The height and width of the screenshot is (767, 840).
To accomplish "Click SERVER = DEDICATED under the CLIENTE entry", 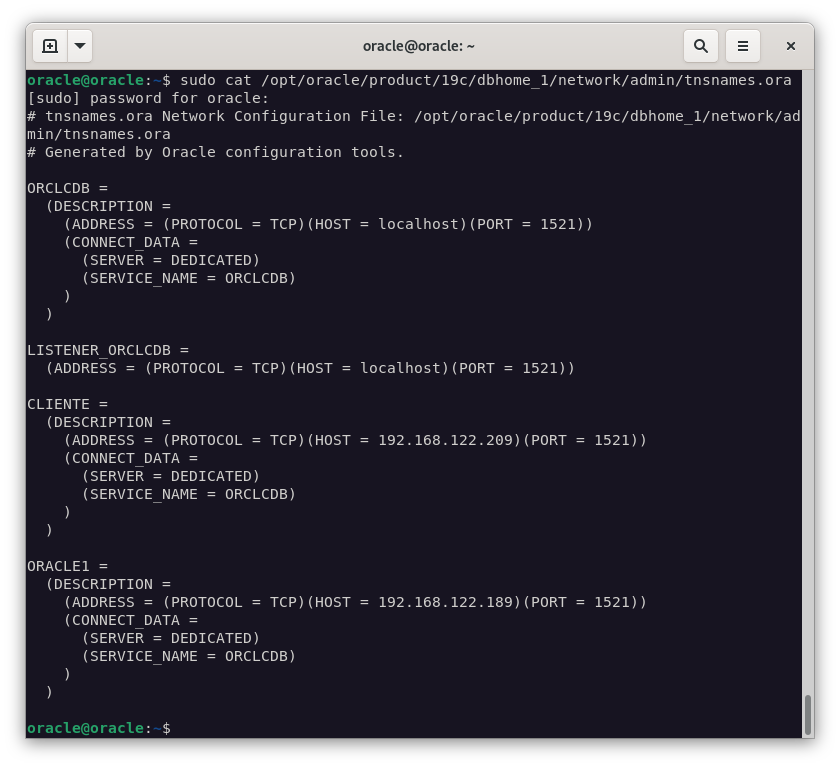I will coord(171,476).
